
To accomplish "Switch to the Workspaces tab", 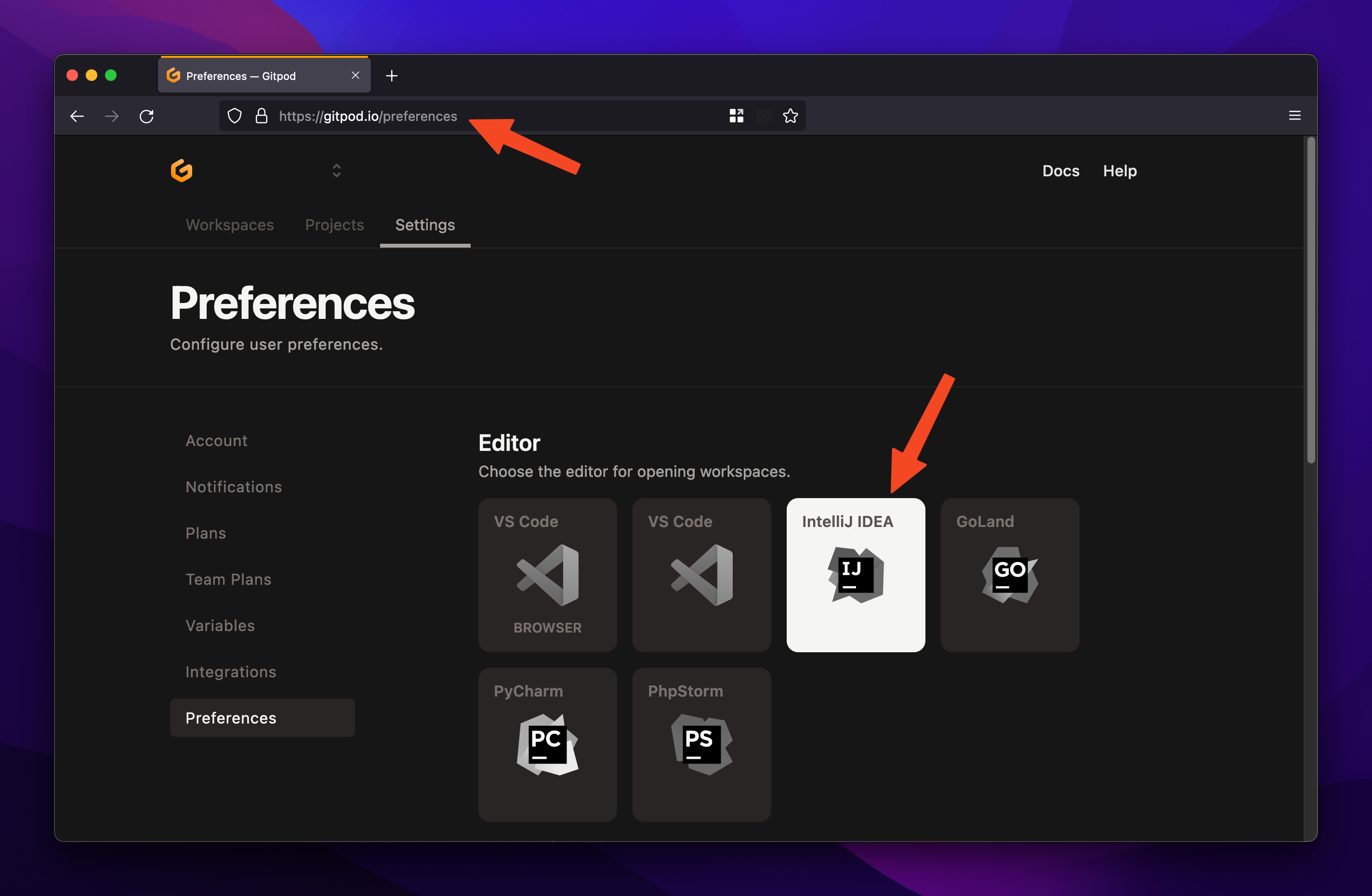I will pos(229,225).
